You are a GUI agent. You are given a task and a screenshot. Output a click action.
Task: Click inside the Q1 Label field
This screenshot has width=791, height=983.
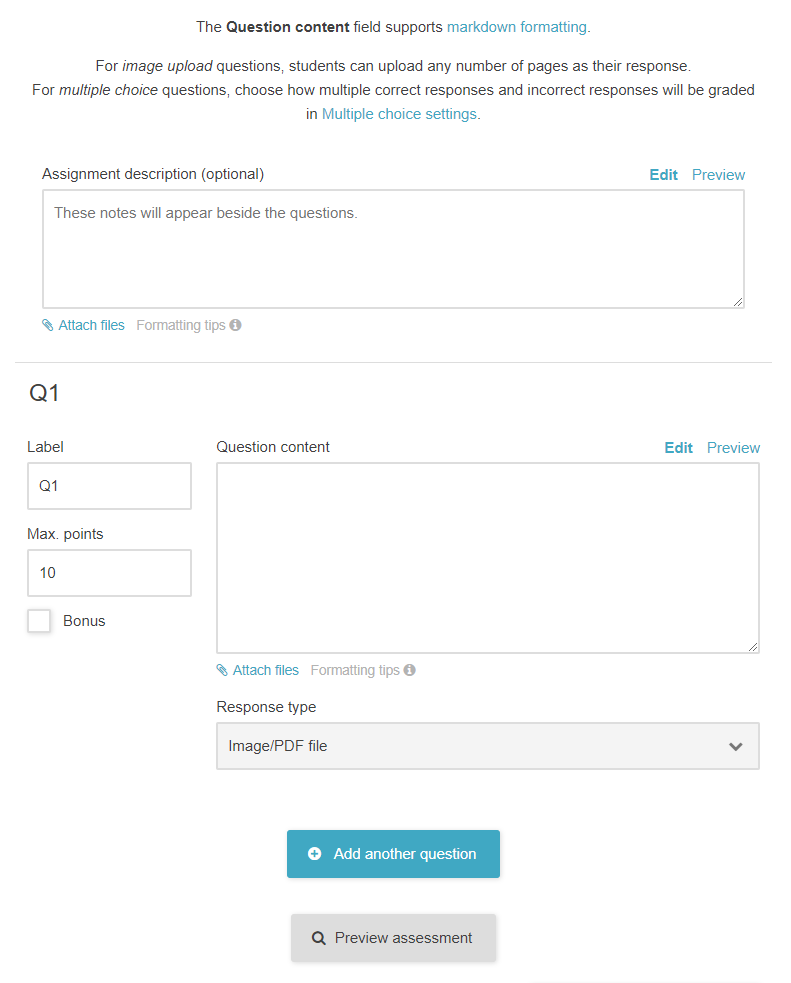[x=109, y=486]
